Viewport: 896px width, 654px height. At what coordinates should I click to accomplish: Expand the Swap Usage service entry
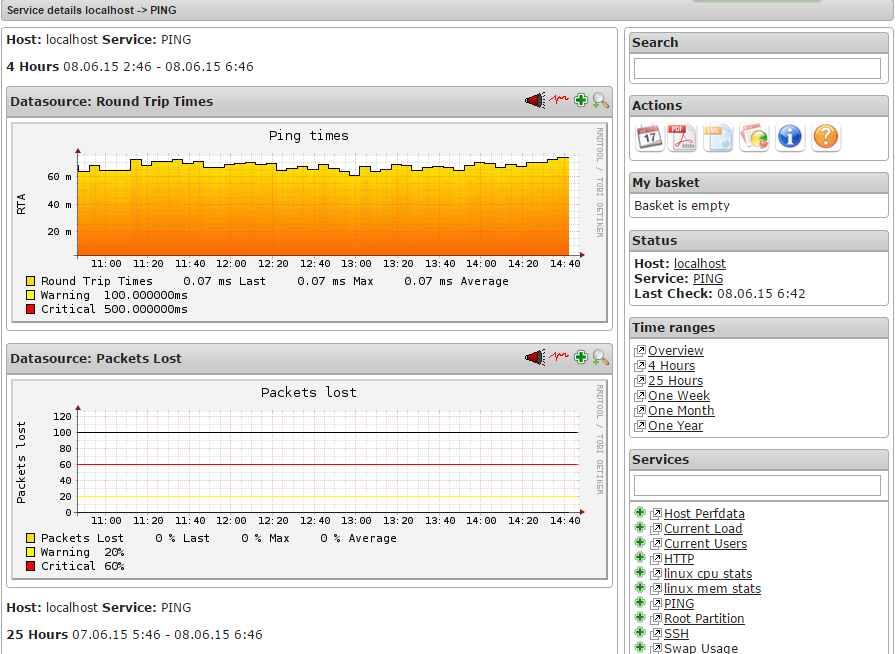(639, 648)
